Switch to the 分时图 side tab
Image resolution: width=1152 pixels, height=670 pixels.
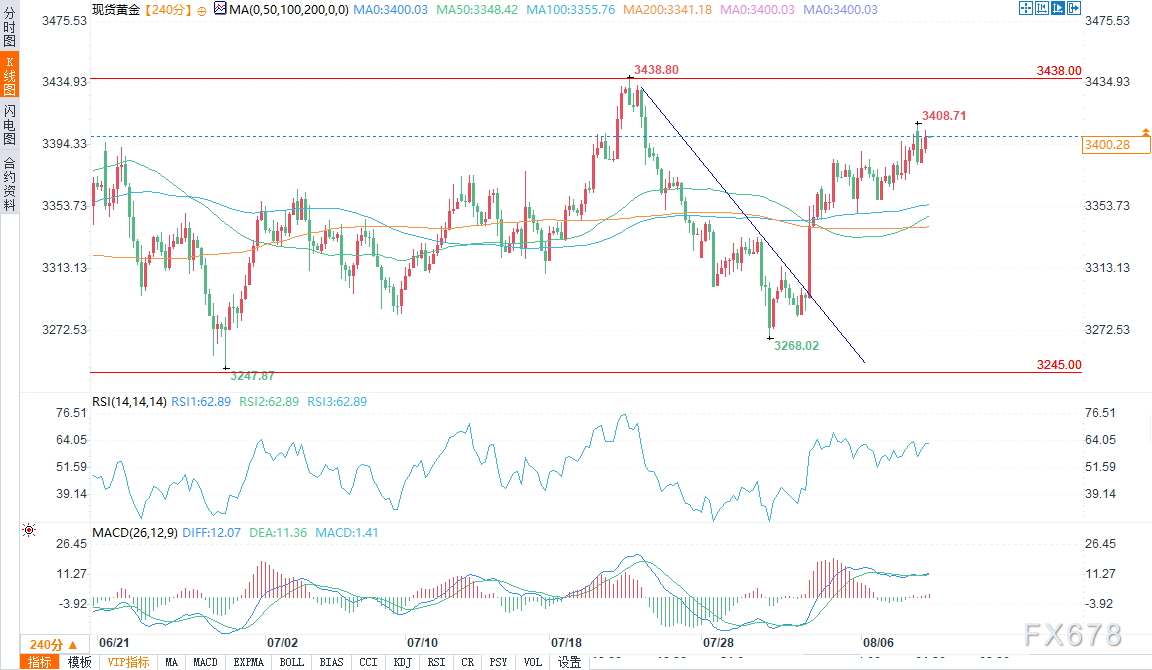click(9, 27)
